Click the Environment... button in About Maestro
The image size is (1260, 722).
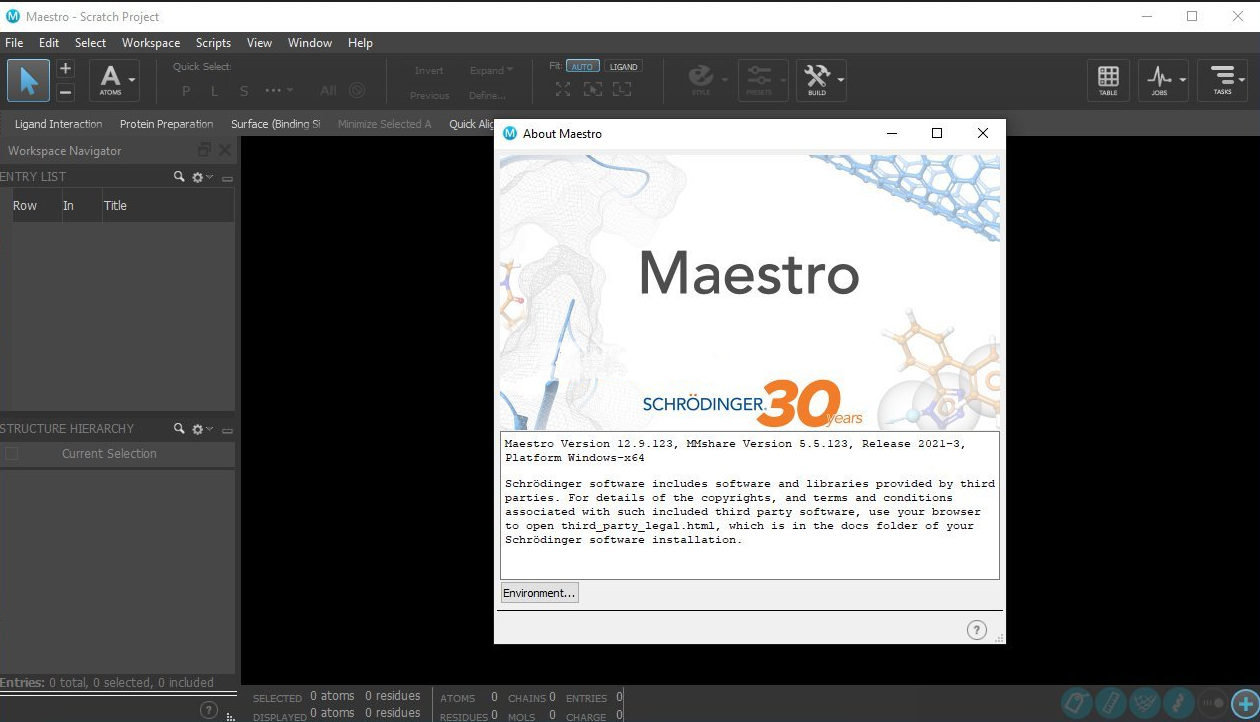click(540, 593)
